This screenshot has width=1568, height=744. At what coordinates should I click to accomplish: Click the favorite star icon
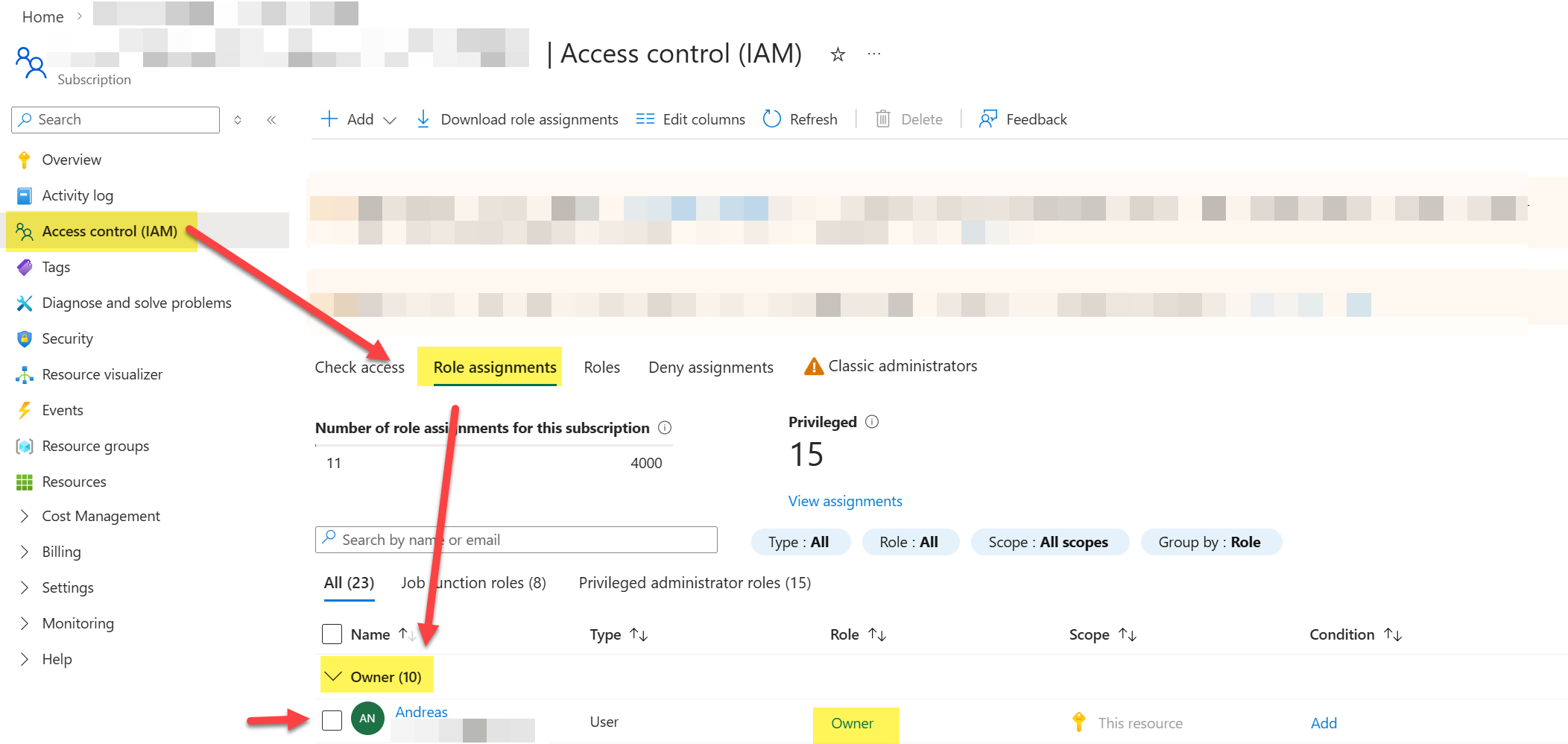pos(838,54)
